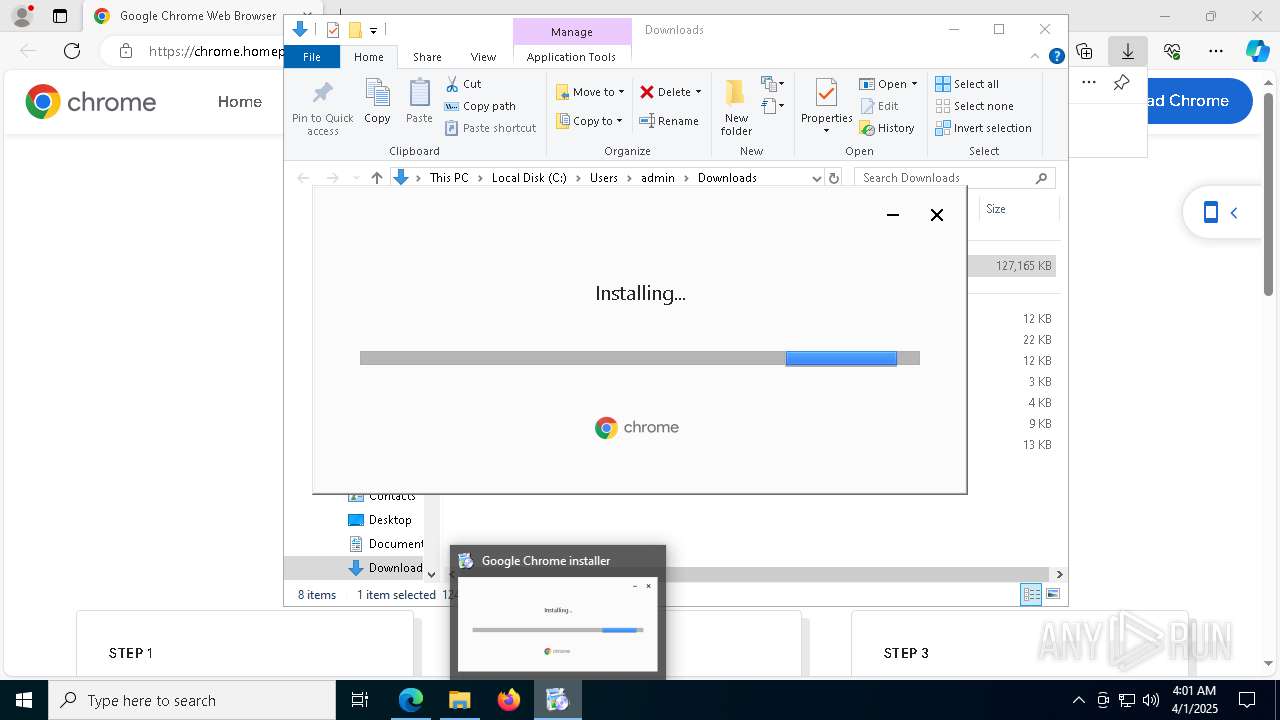Click Users in address breadcrumb
Screen dimensions: 1280x720
click(604, 178)
